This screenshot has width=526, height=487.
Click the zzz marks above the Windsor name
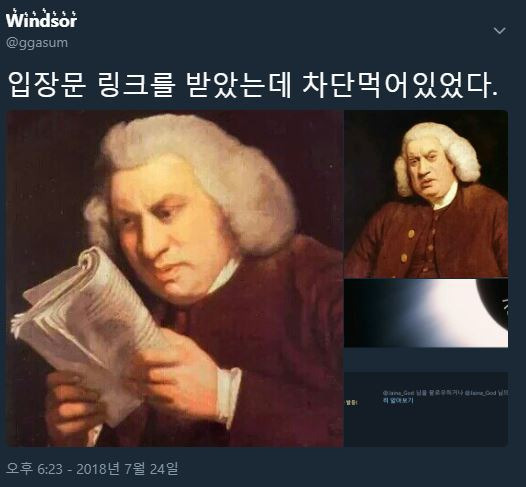click(42, 13)
